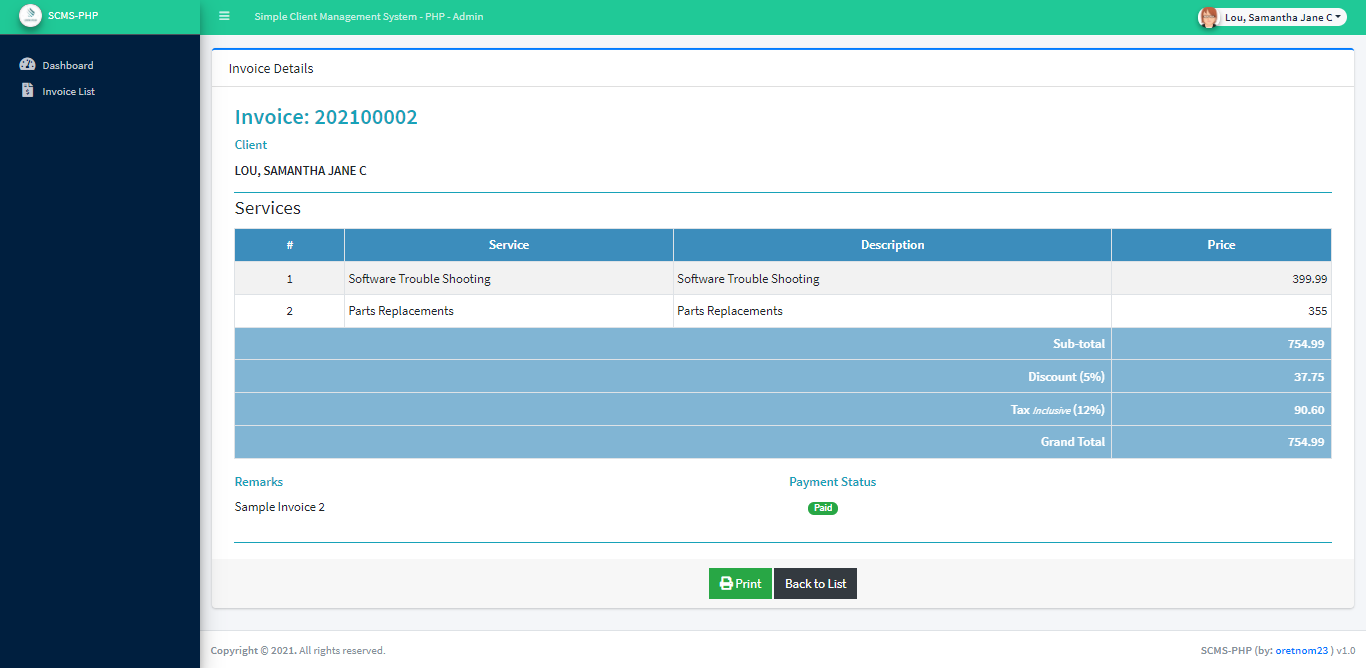Click the Paid status badge
This screenshot has height=668, width=1366.
[x=823, y=508]
